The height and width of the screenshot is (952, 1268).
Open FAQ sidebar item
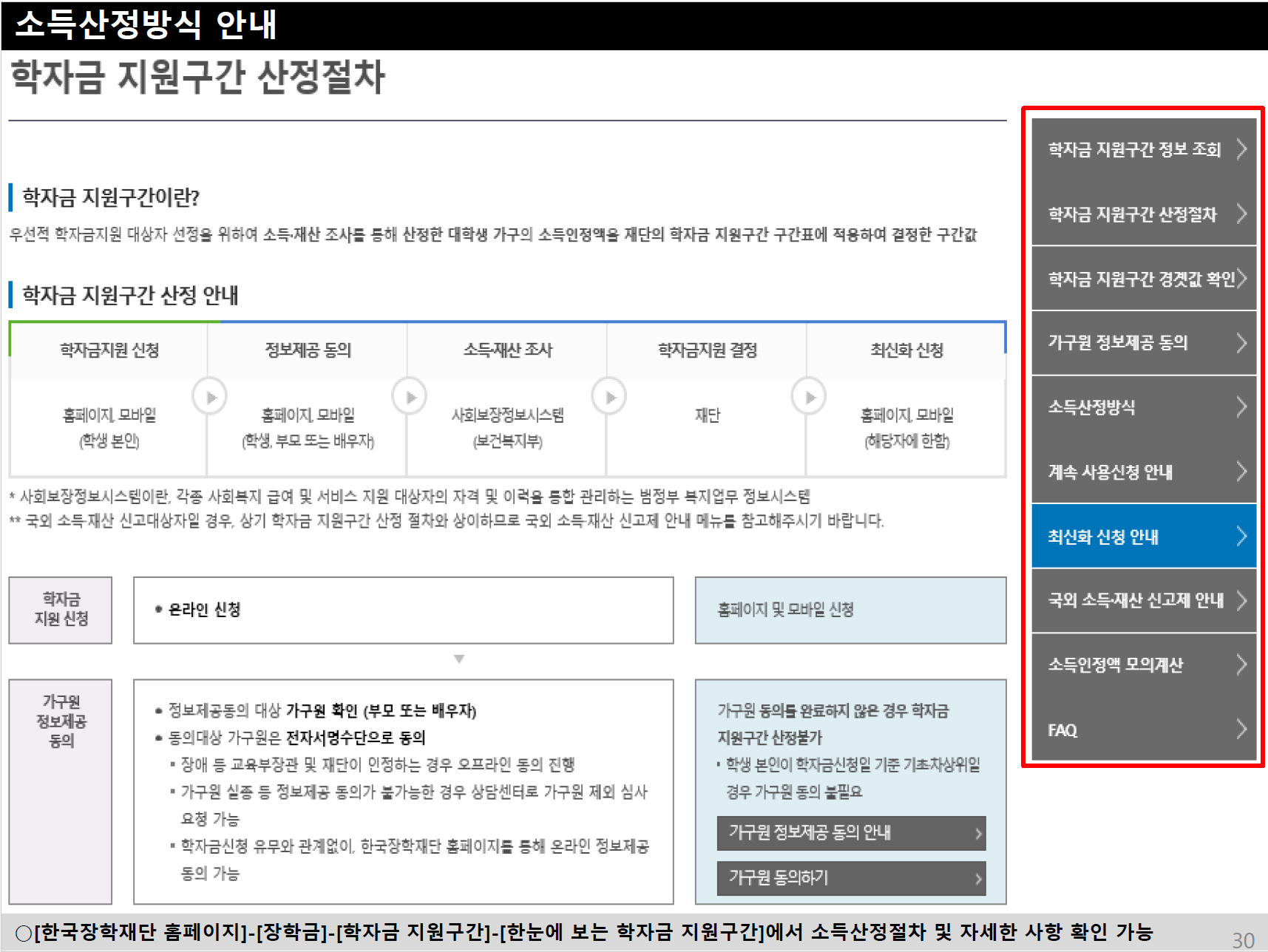1144,730
